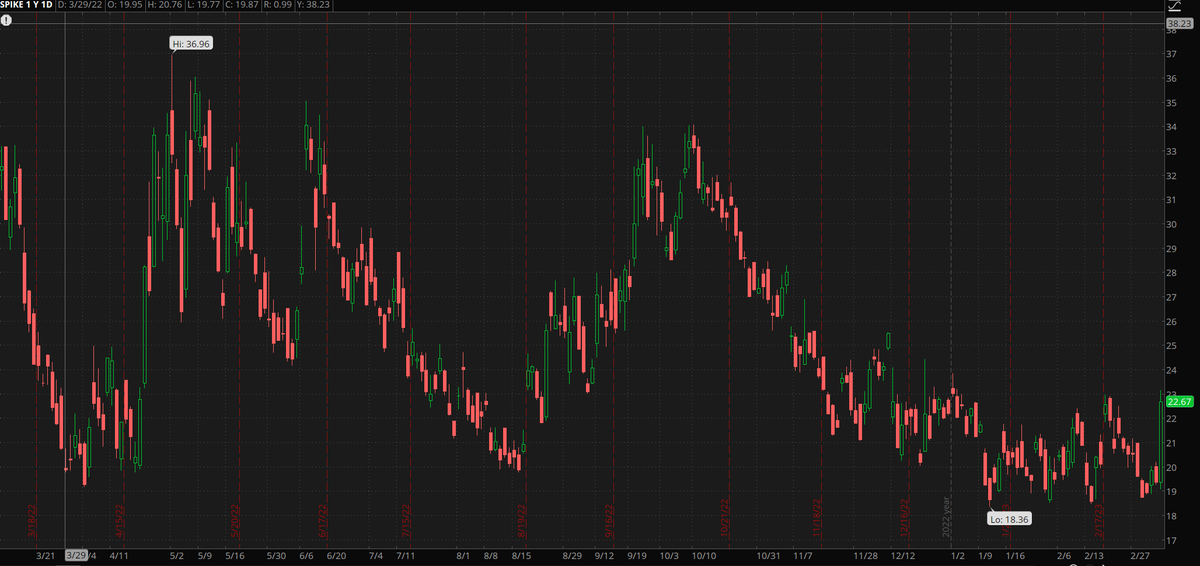Open the chart drawing tool icon at top right
The height and width of the screenshot is (566, 1200).
click(x=1174, y=7)
